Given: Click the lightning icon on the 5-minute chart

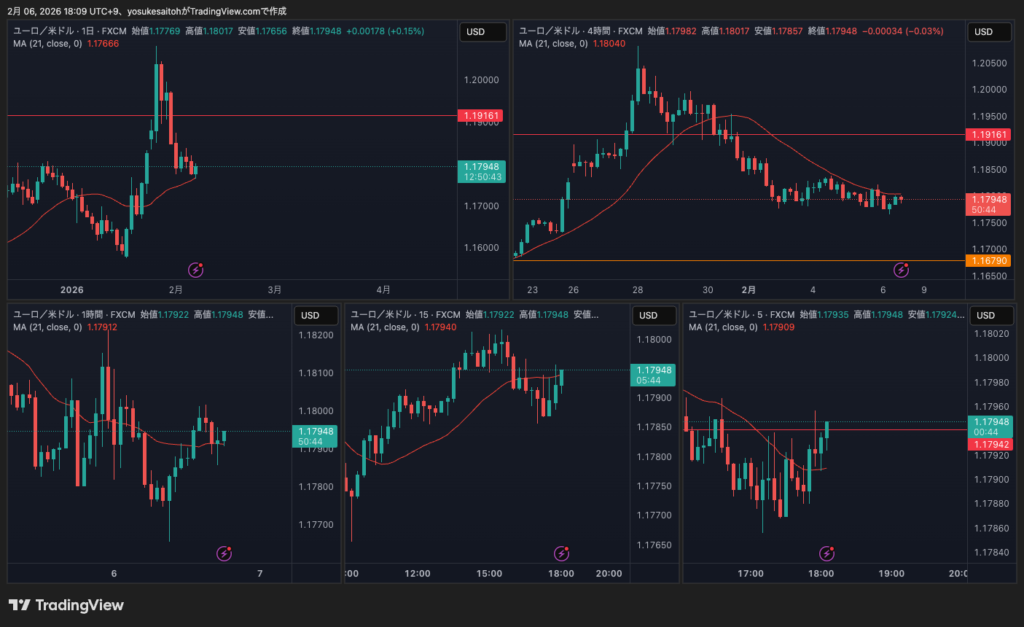Looking at the screenshot, I should 827,553.
